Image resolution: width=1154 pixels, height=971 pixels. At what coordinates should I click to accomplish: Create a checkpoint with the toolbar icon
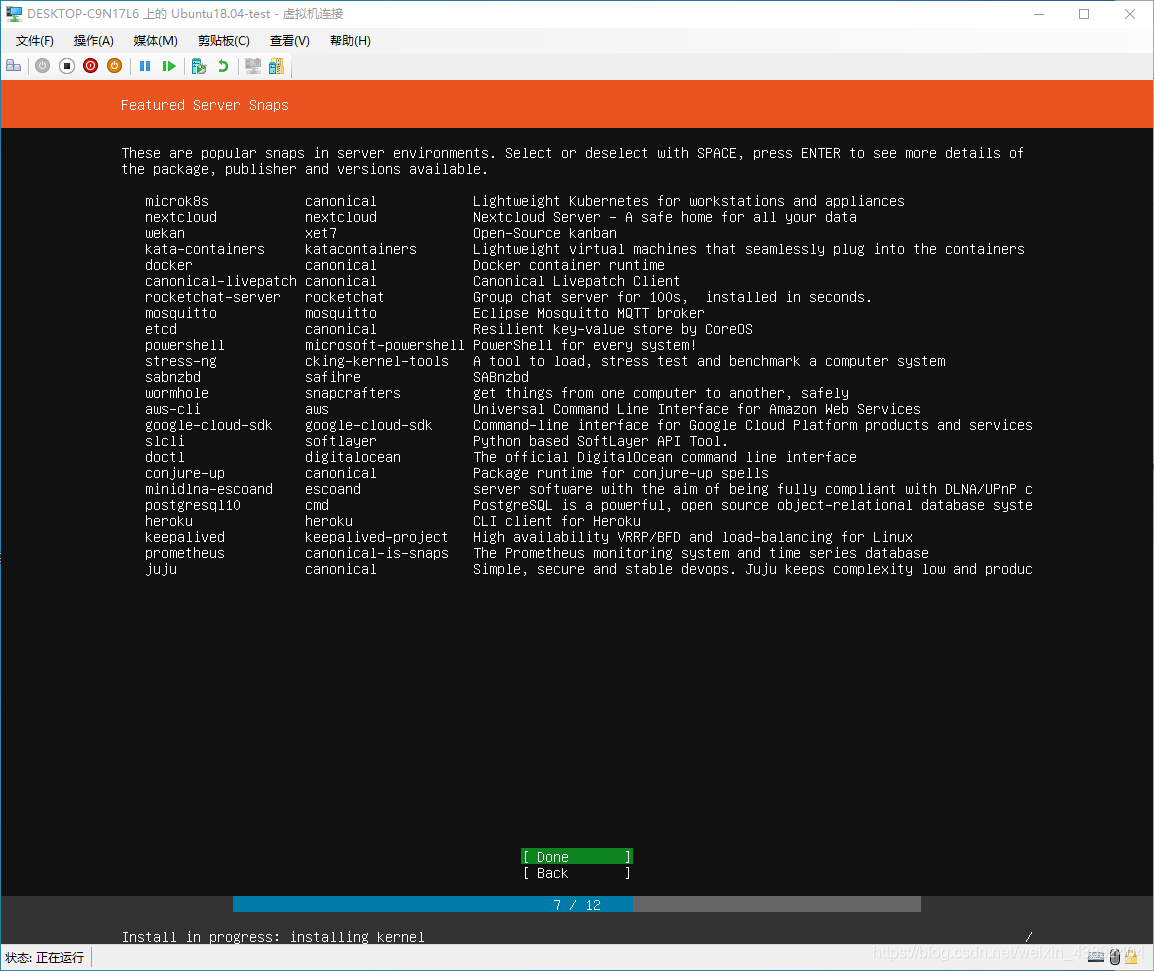199,66
